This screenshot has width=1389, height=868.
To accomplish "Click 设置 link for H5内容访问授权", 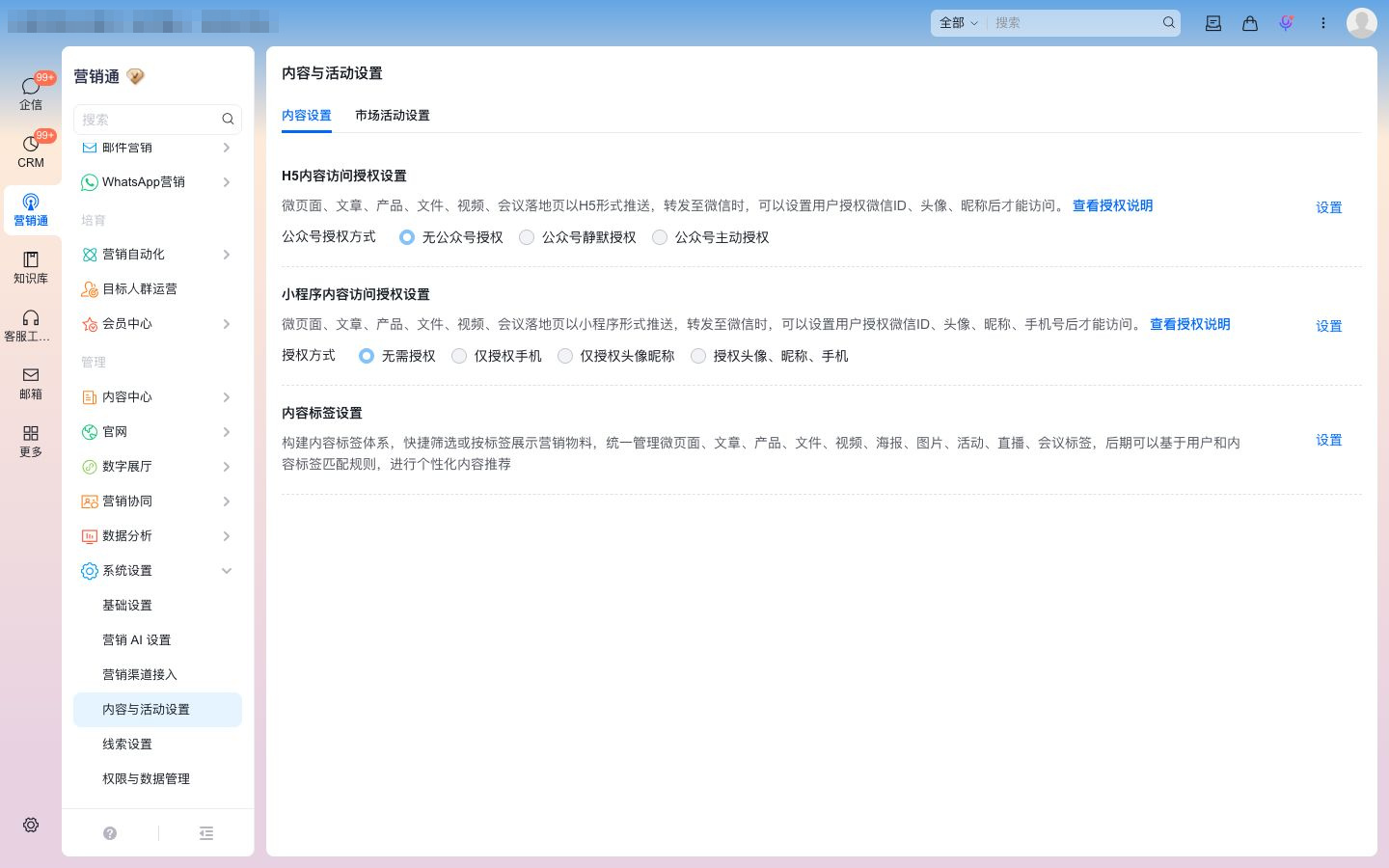I will pos(1329,207).
